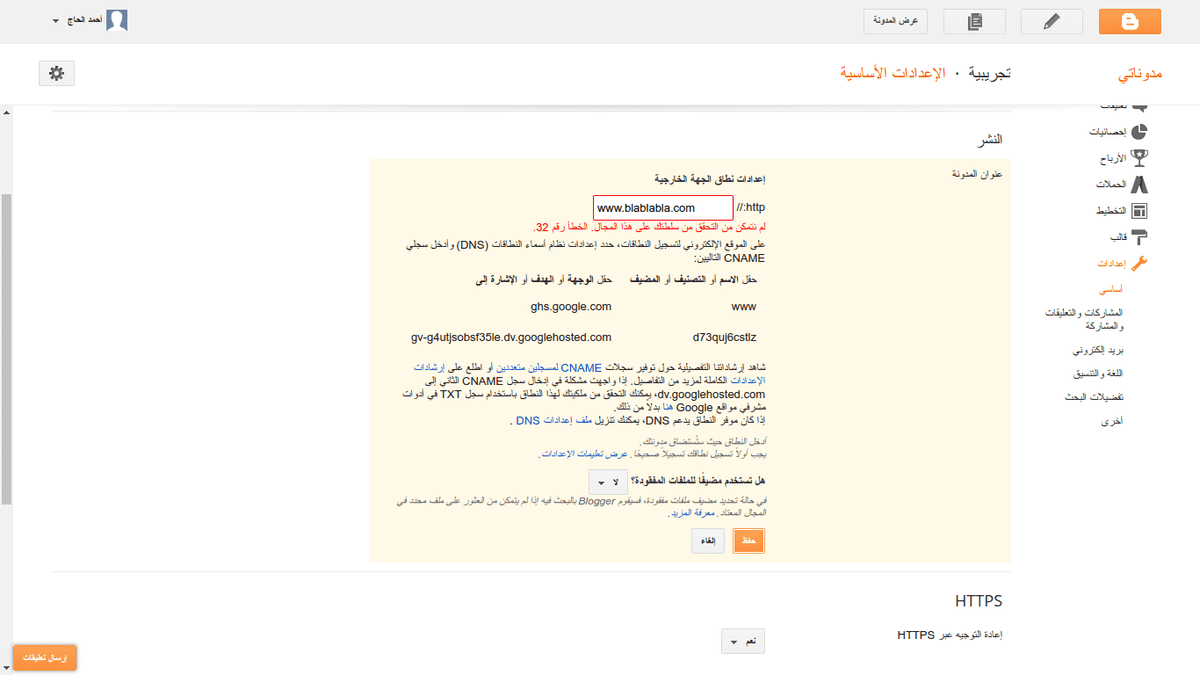
Task: Click the www.blablabla.com domain input field
Action: pos(662,207)
